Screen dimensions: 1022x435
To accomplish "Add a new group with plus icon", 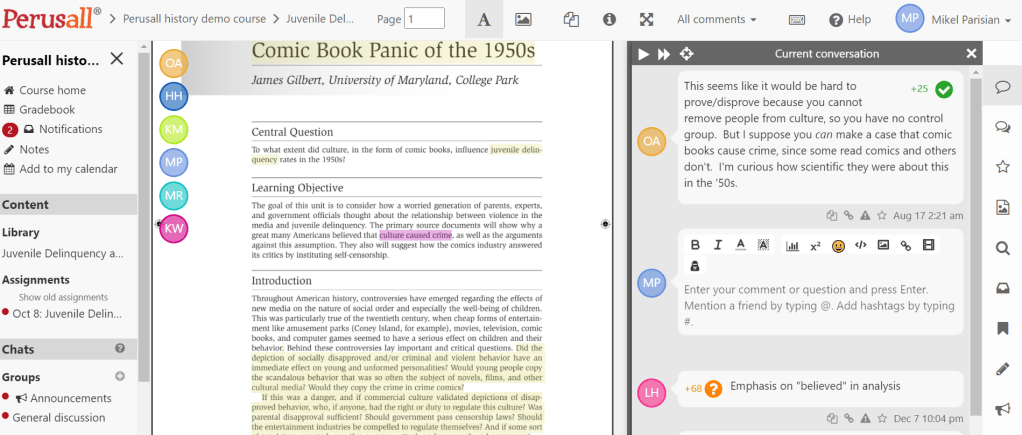I will pyautogui.click(x=120, y=377).
